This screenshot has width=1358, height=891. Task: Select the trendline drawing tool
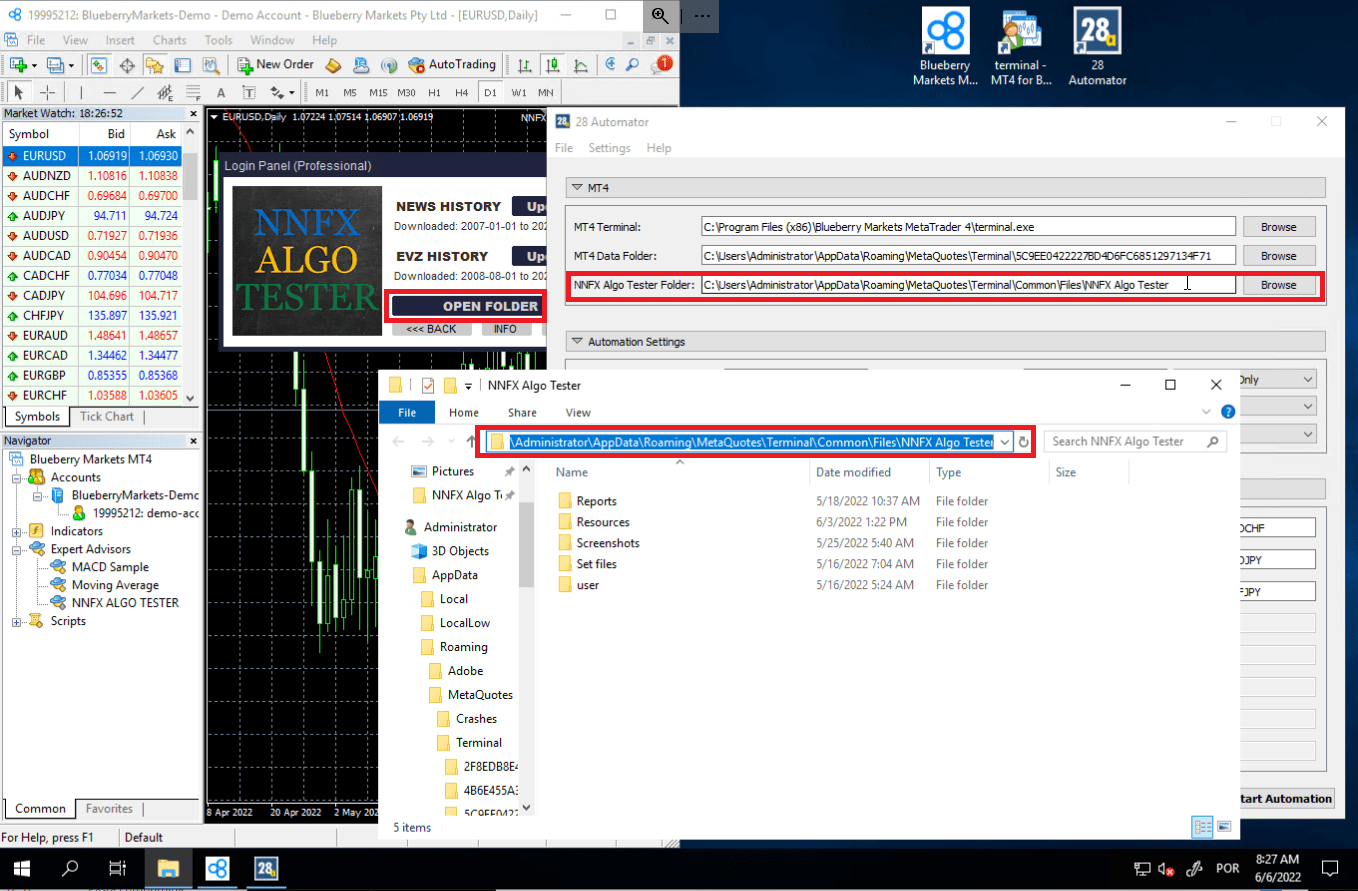138,93
